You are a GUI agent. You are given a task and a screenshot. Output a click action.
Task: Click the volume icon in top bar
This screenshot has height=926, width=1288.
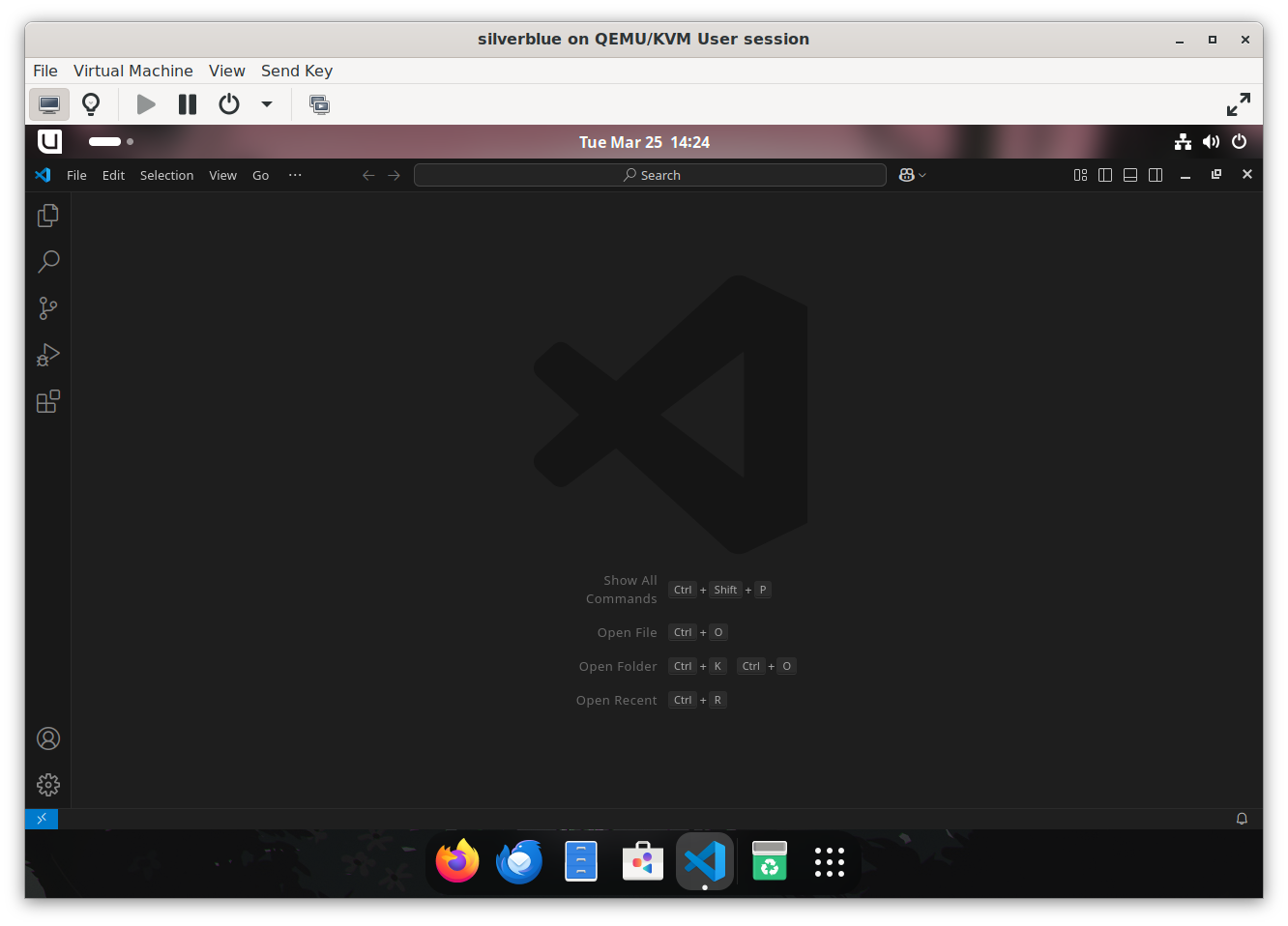click(1211, 142)
